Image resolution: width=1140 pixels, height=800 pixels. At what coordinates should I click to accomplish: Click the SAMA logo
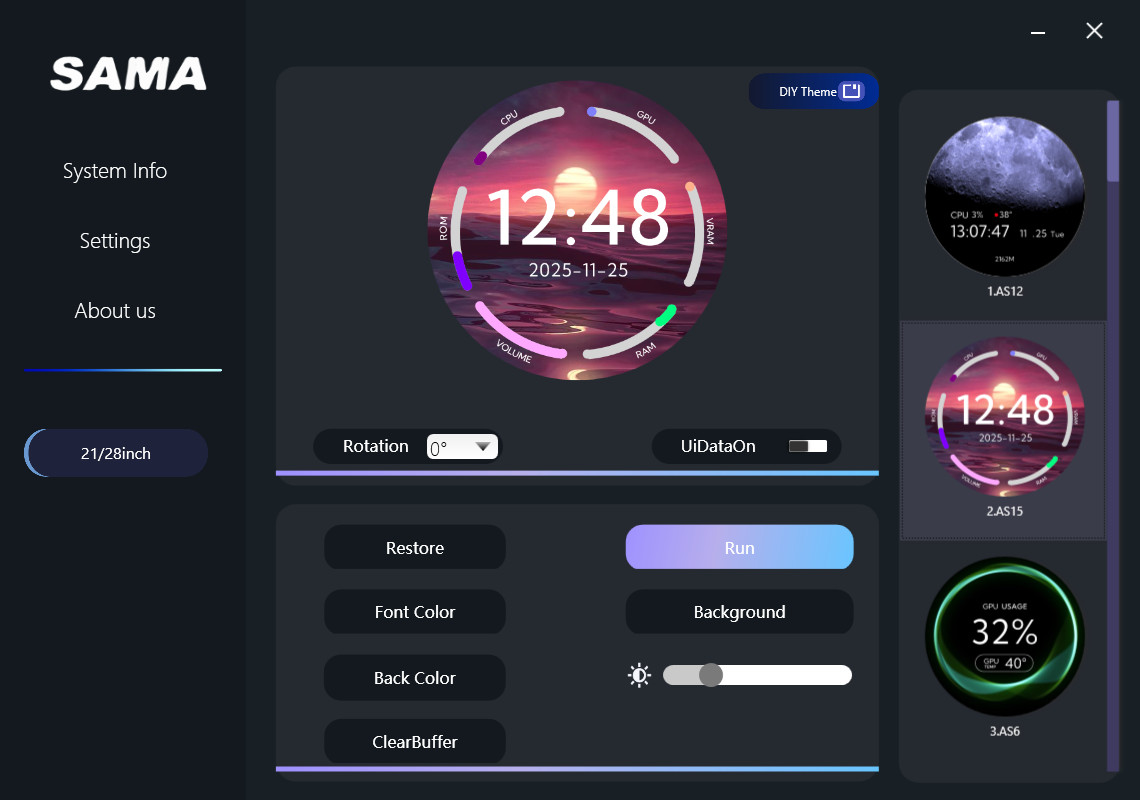coord(128,74)
